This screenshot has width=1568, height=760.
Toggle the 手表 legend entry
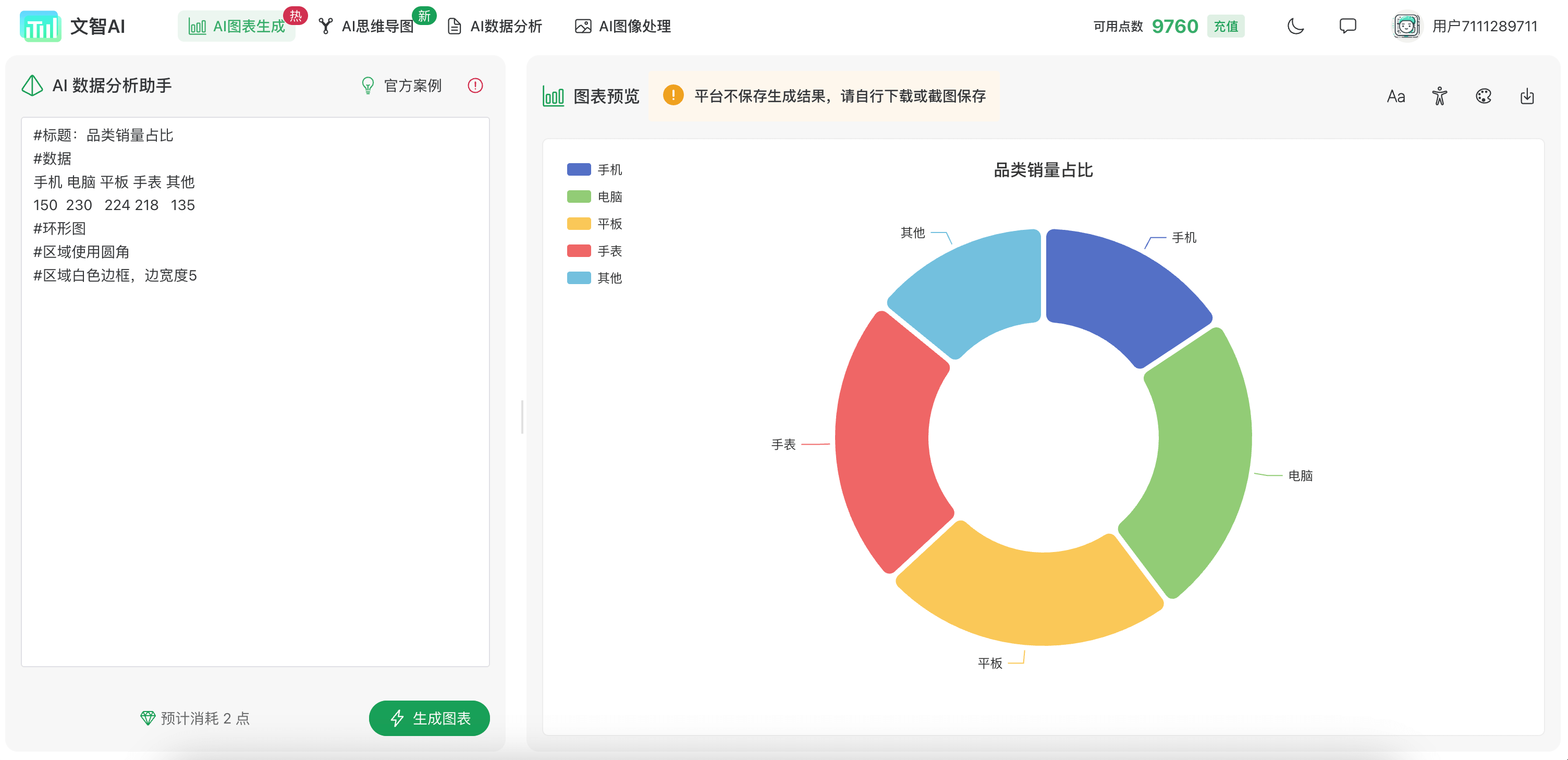click(x=595, y=251)
